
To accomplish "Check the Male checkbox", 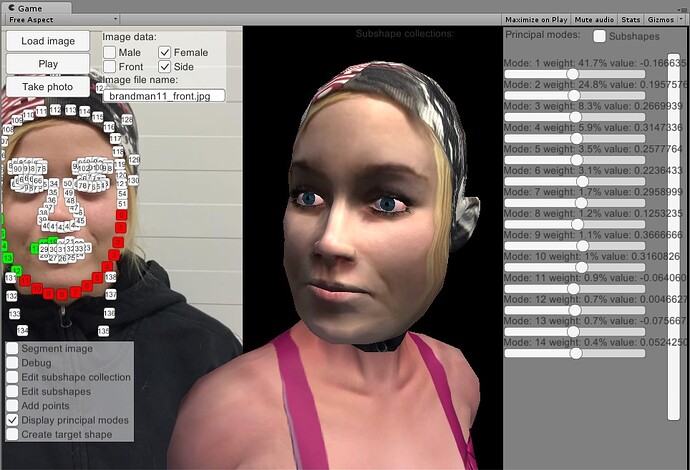I will (x=110, y=52).
